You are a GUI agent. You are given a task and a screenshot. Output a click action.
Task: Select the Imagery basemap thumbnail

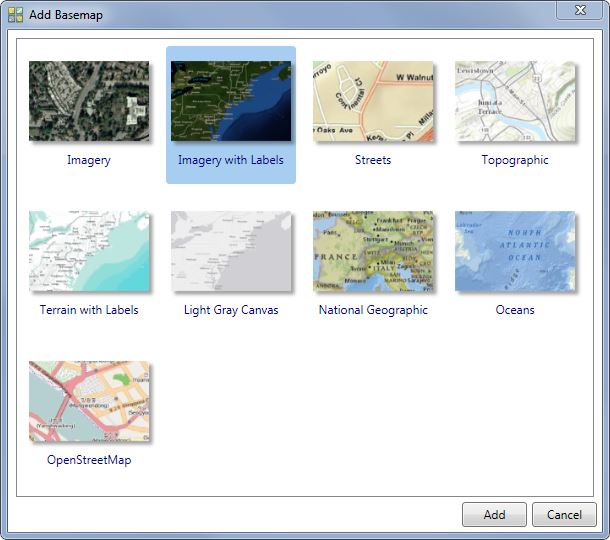89,101
